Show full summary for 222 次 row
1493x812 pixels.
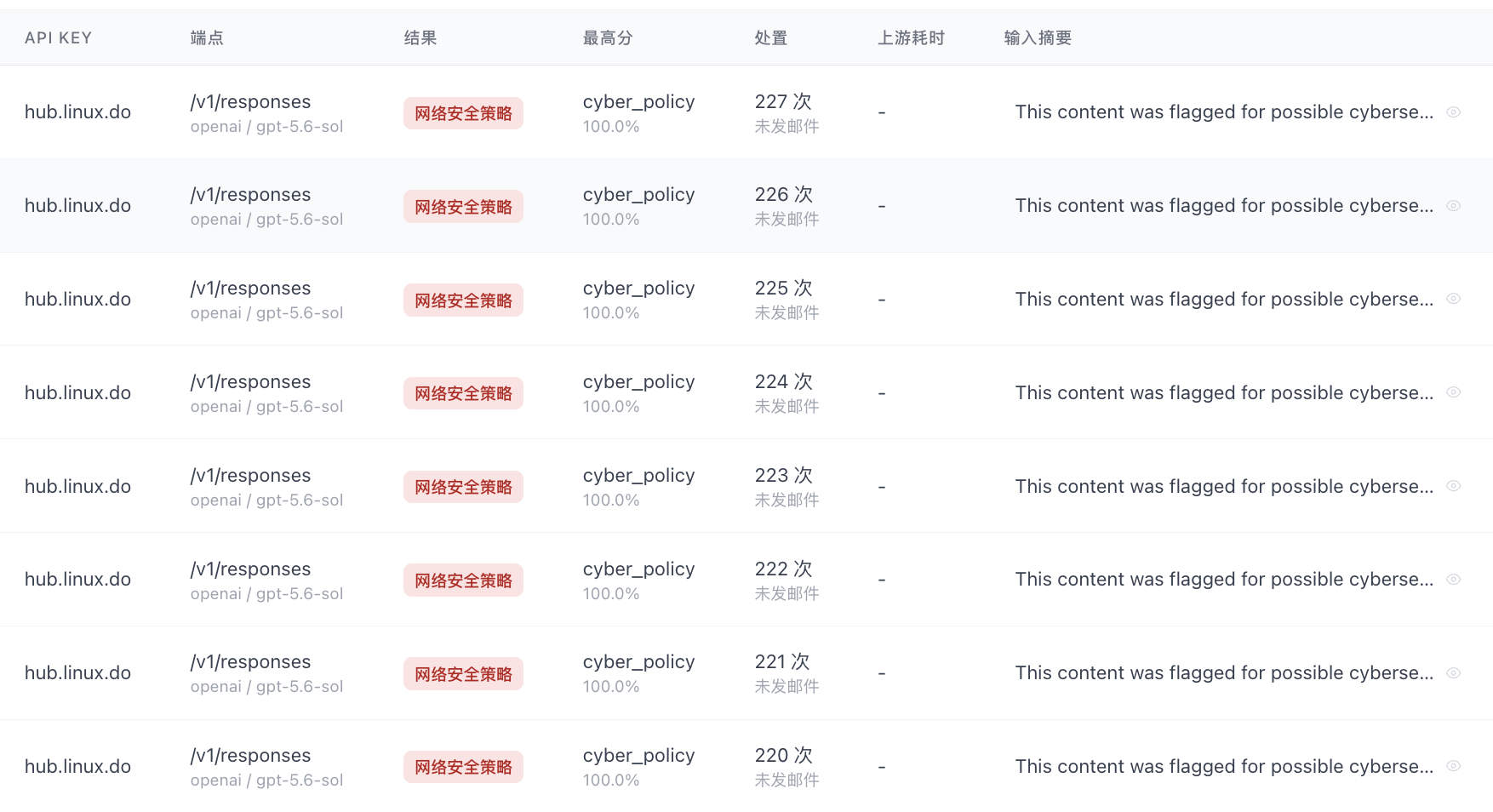point(1454,580)
